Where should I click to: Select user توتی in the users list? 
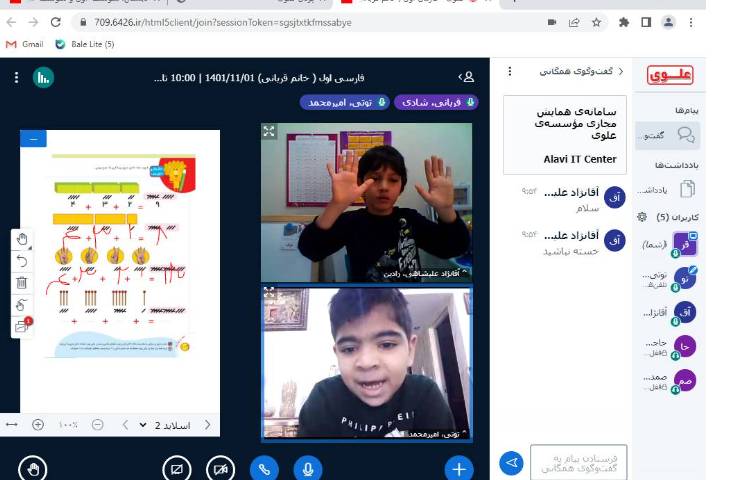coord(671,279)
